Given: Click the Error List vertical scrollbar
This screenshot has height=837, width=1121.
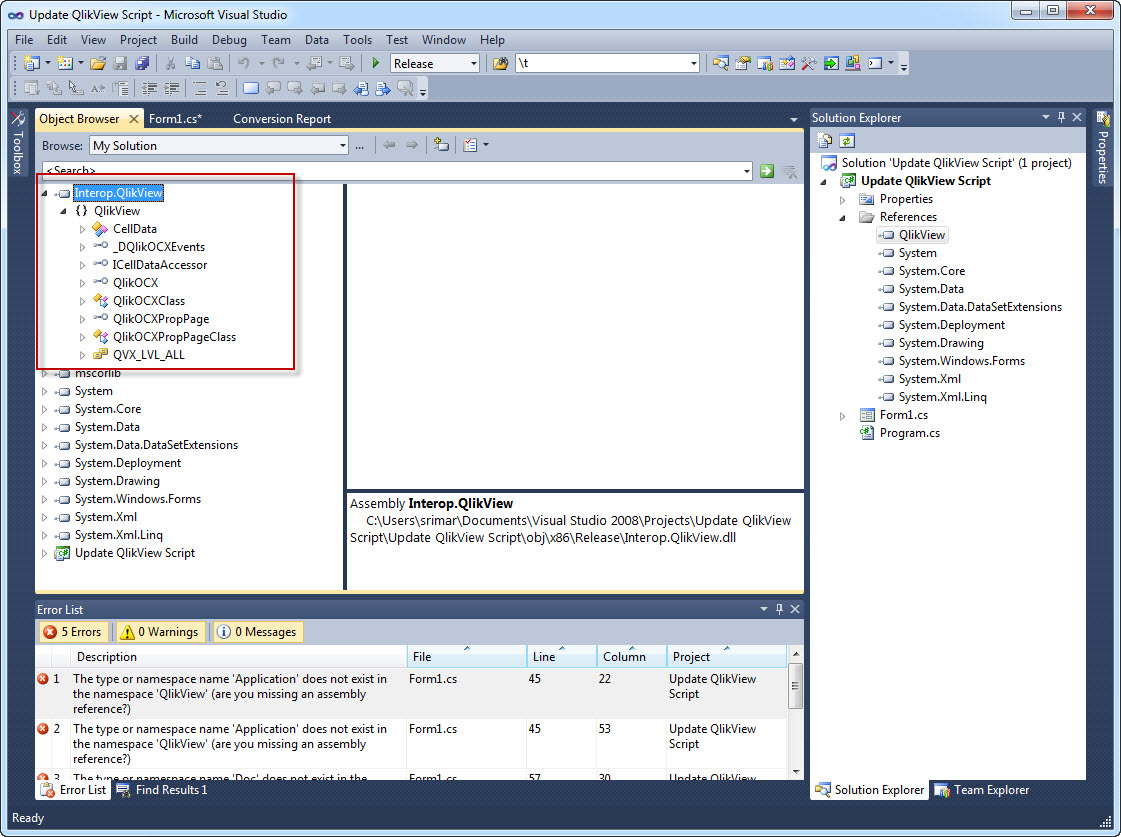Looking at the screenshot, I should 795,712.
